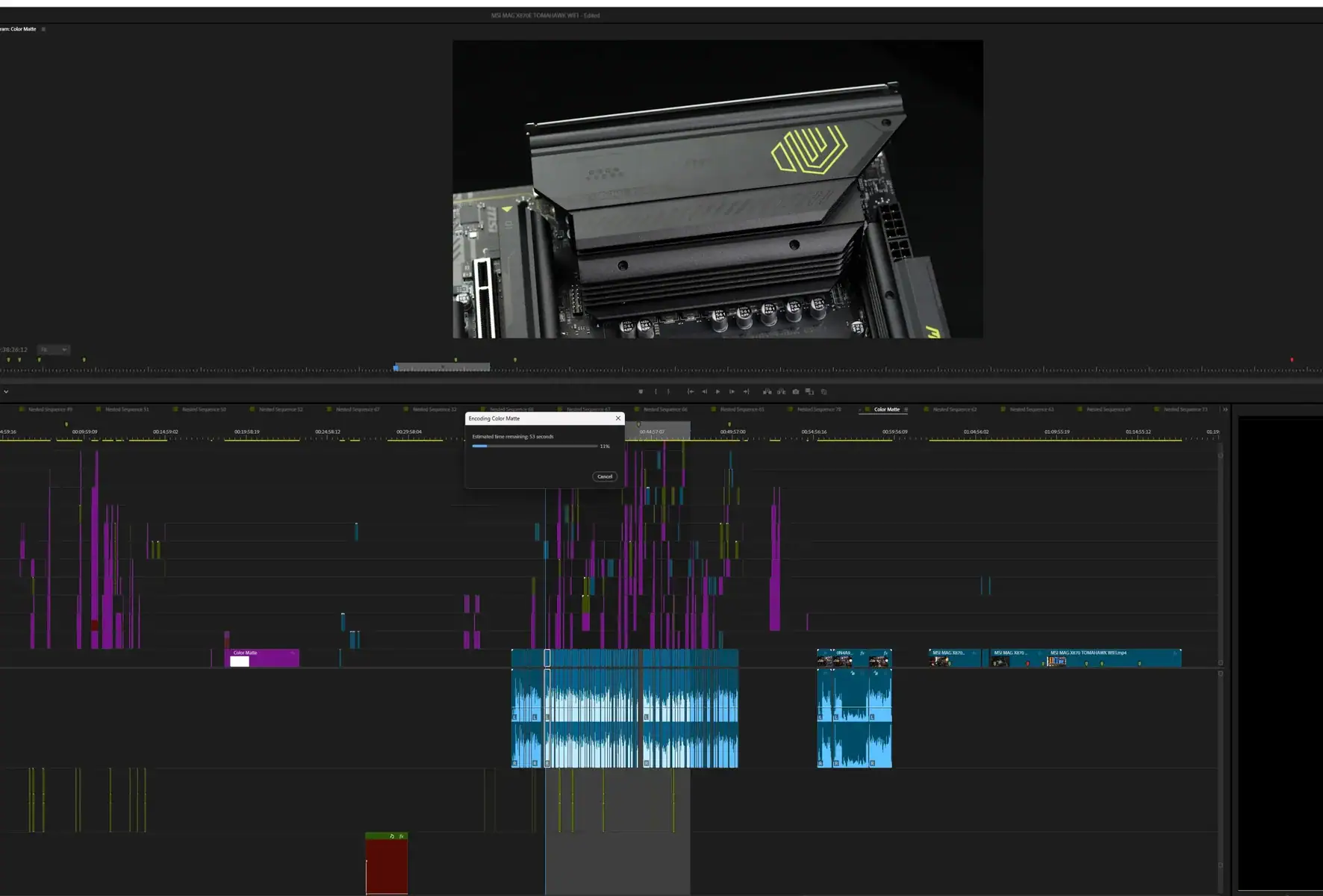
Task: Select the first MSI MAG X870 clip thumbnail
Action: [x=941, y=661]
